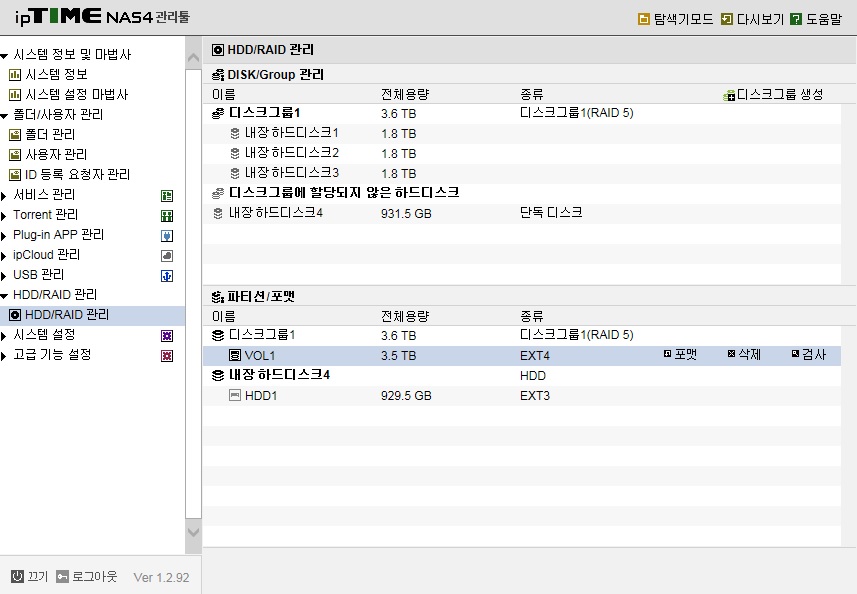This screenshot has height=594, width=857.
Task: Click the key icon beside 로그아웃
Action: coord(62,577)
